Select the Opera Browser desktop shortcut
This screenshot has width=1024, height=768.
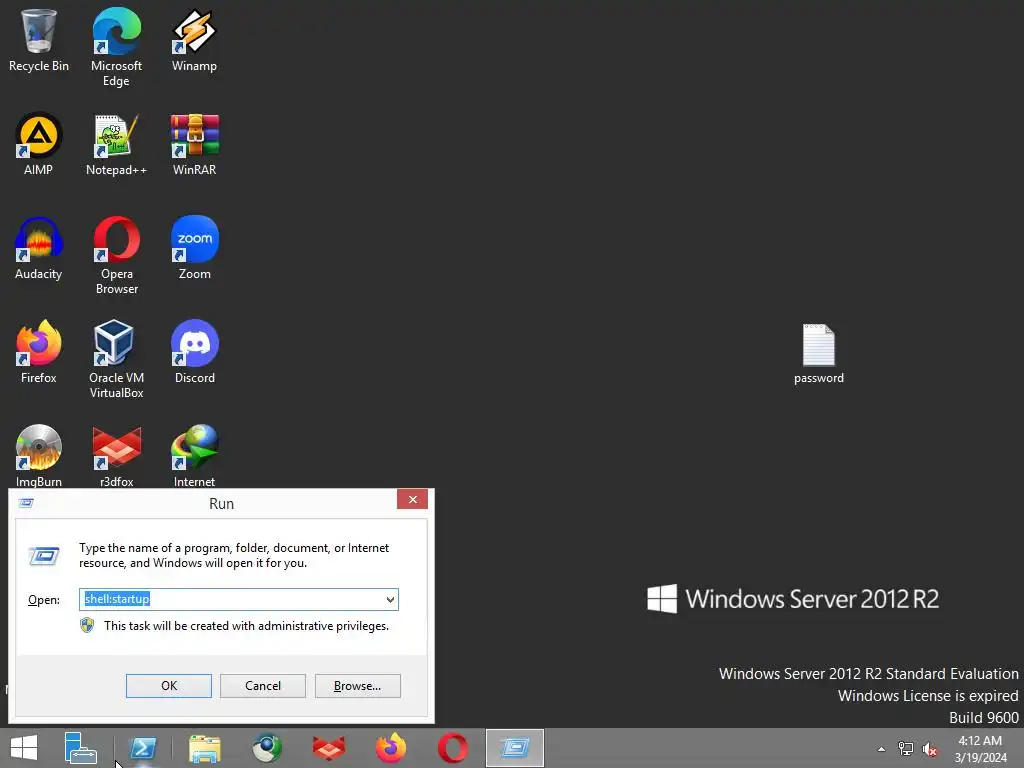pos(116,255)
